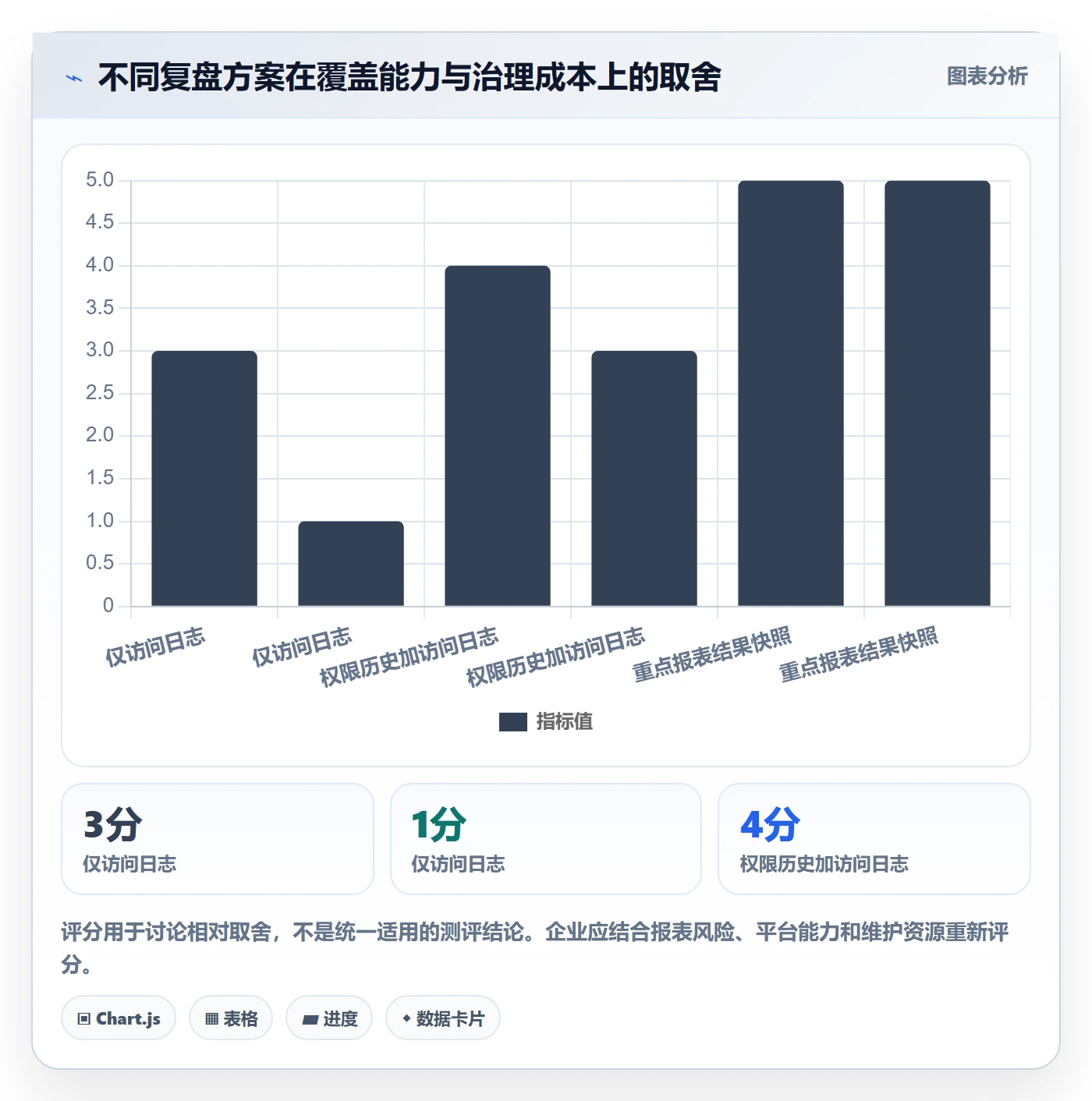Open the 4分 权限历史加访问日志 data card
Screen dimensions: 1092x1101
[874, 839]
